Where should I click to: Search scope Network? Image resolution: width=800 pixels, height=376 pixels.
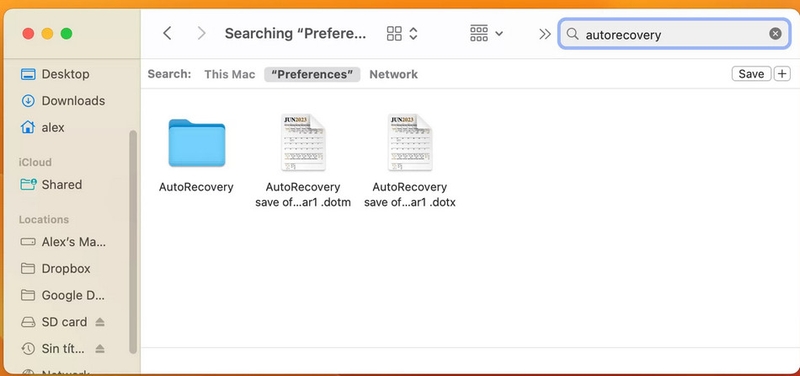(x=393, y=74)
